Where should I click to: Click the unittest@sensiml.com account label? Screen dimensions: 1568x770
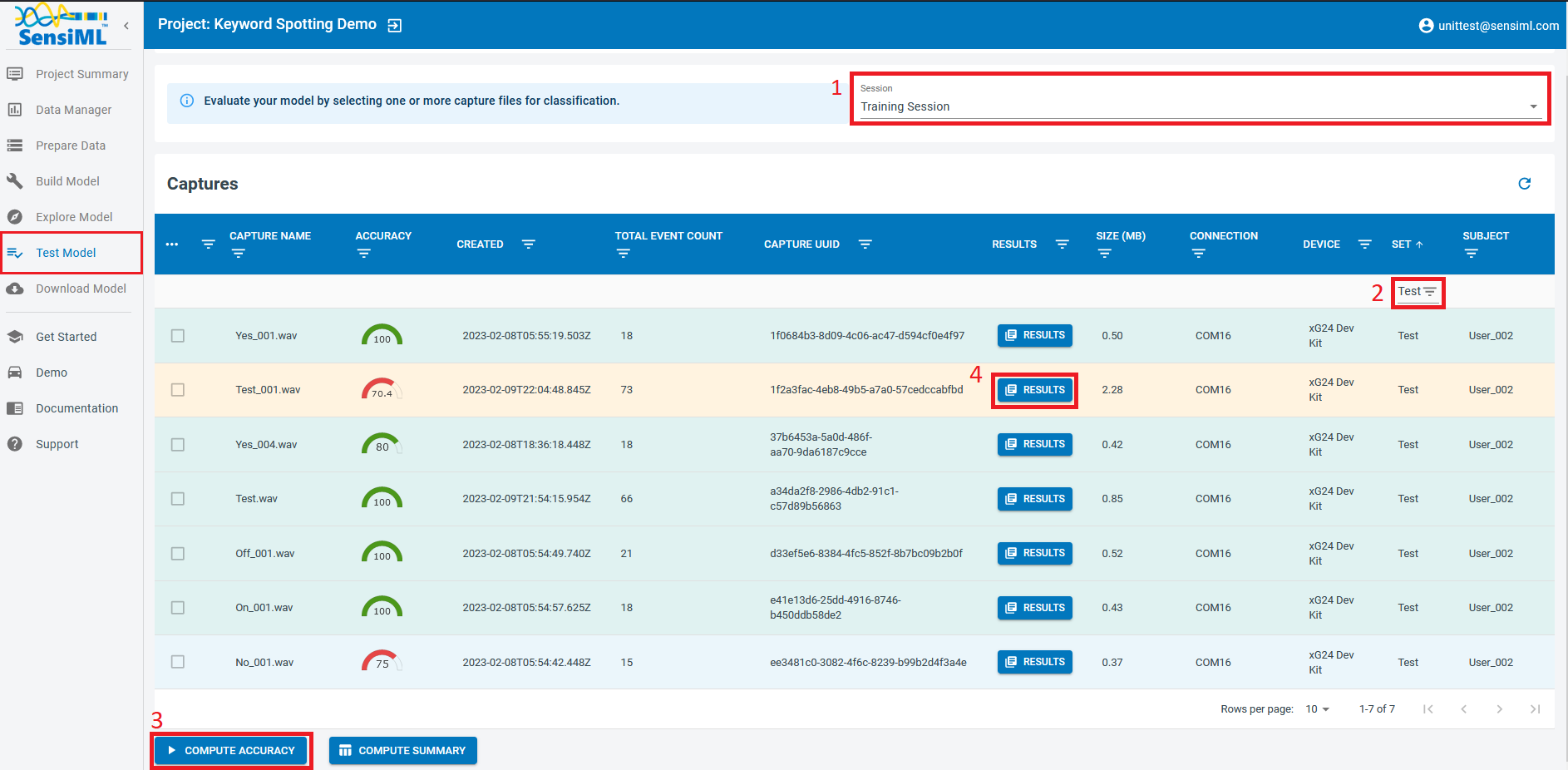[1498, 26]
